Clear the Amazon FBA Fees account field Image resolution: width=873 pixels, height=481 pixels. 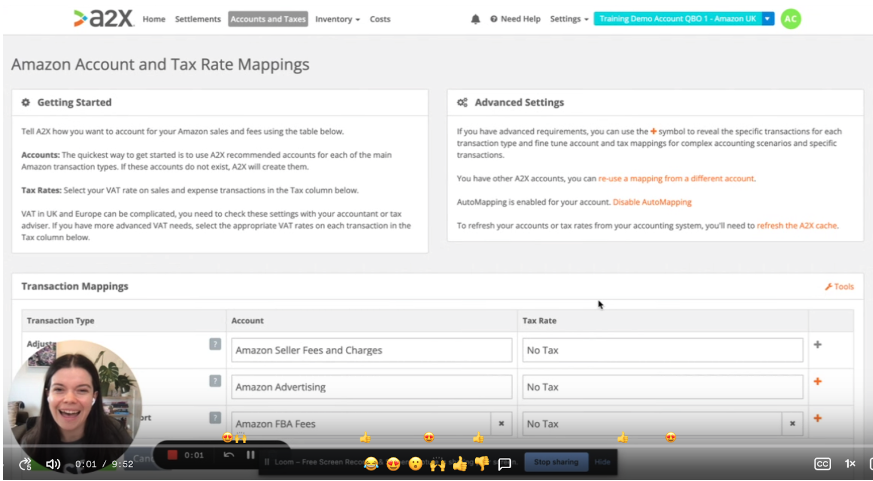[501, 424]
